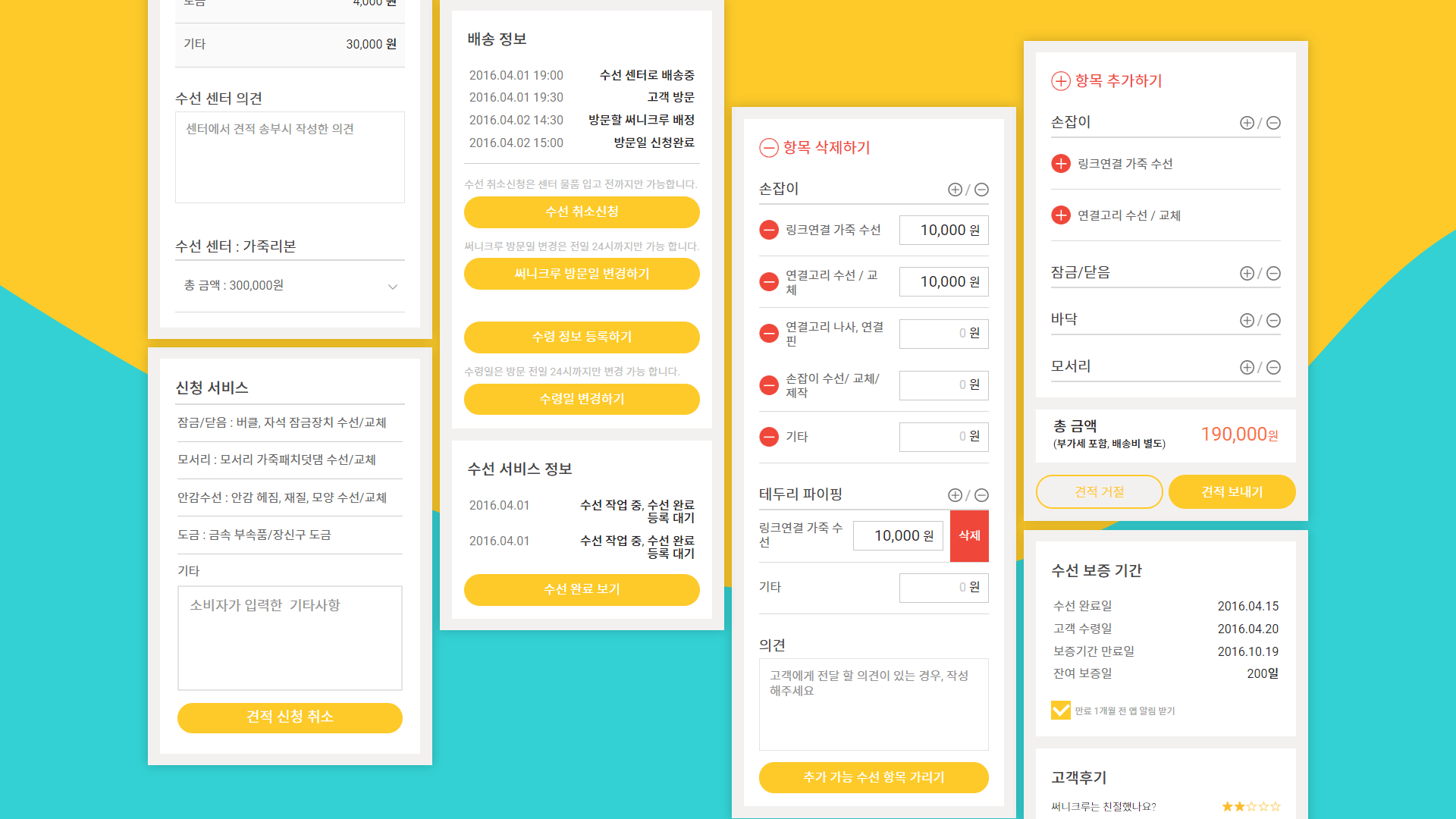Click the plus circle icon of 항목 추가하기
Viewport: 1456px width, 819px height.
coord(1061,81)
